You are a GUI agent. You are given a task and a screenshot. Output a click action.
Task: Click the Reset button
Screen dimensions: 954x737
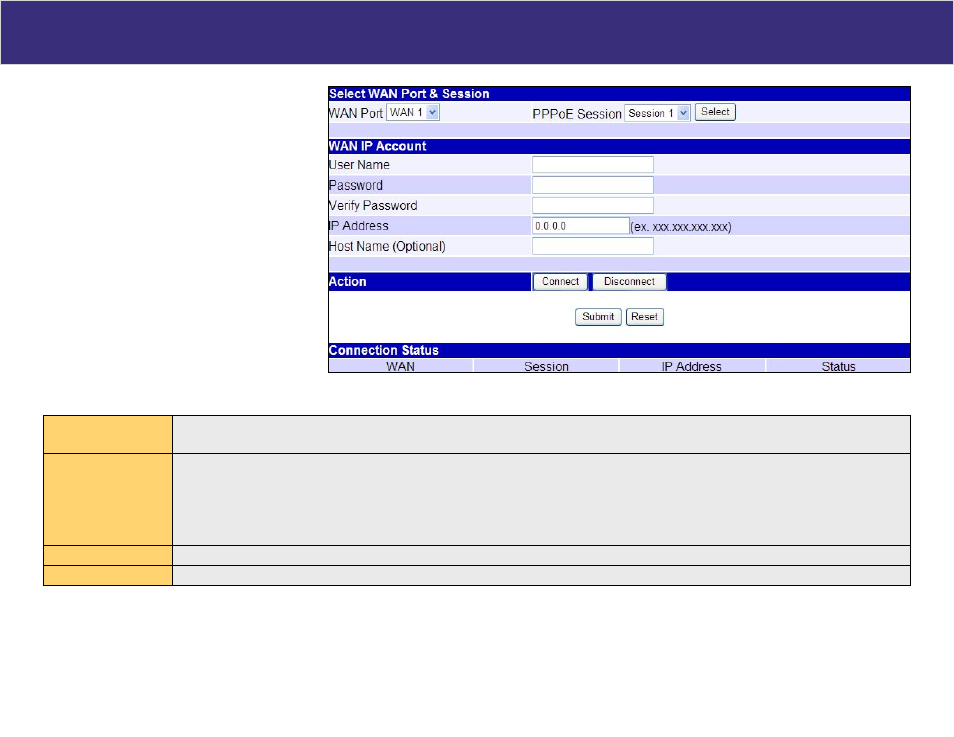click(x=644, y=316)
